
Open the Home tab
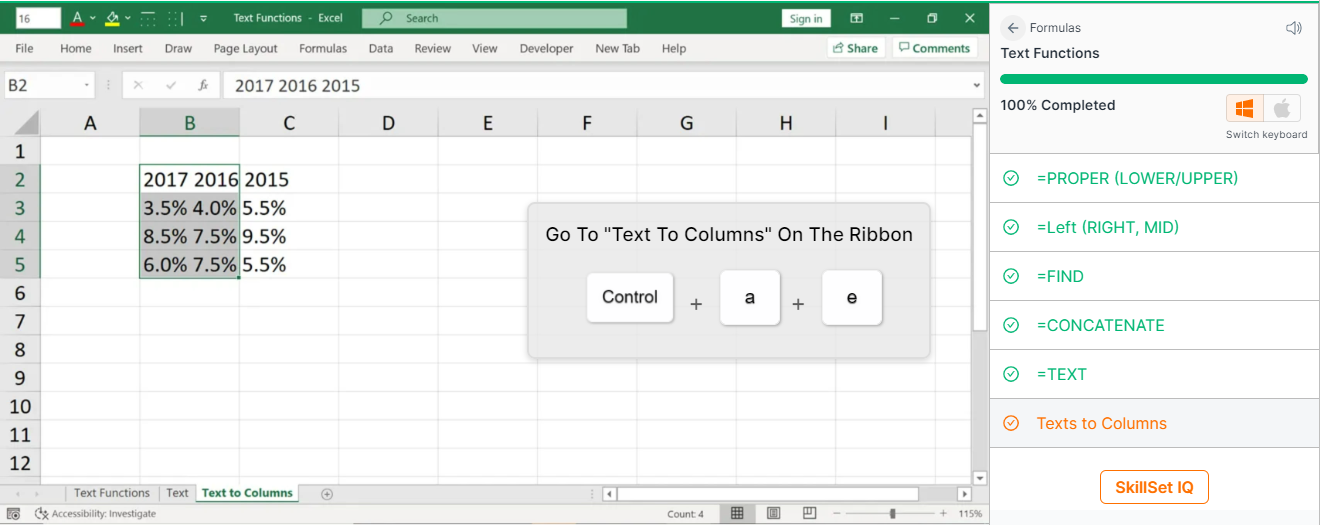pyautogui.click(x=76, y=48)
